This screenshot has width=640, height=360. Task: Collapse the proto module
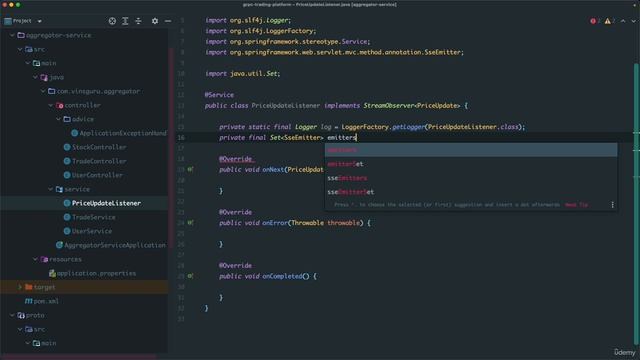[x=12, y=315]
